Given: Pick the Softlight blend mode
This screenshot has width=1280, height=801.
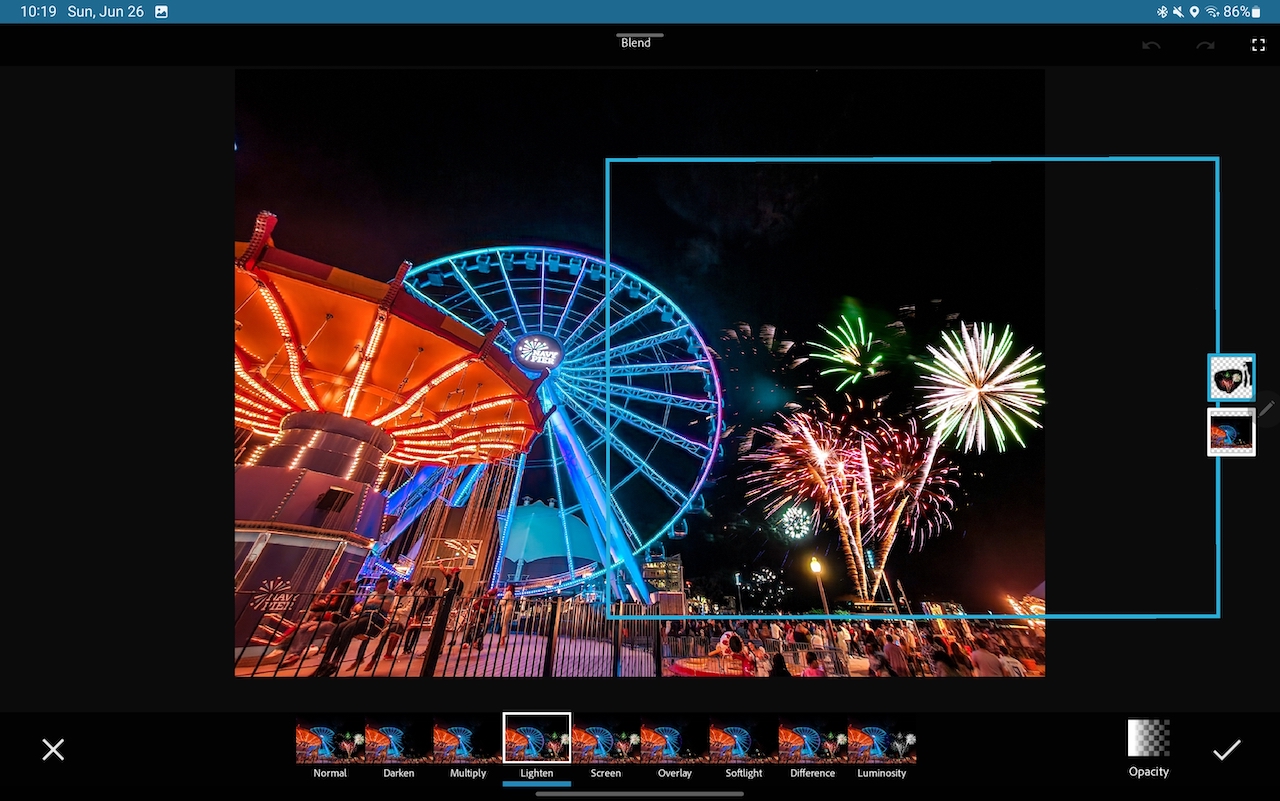Looking at the screenshot, I should [744, 745].
